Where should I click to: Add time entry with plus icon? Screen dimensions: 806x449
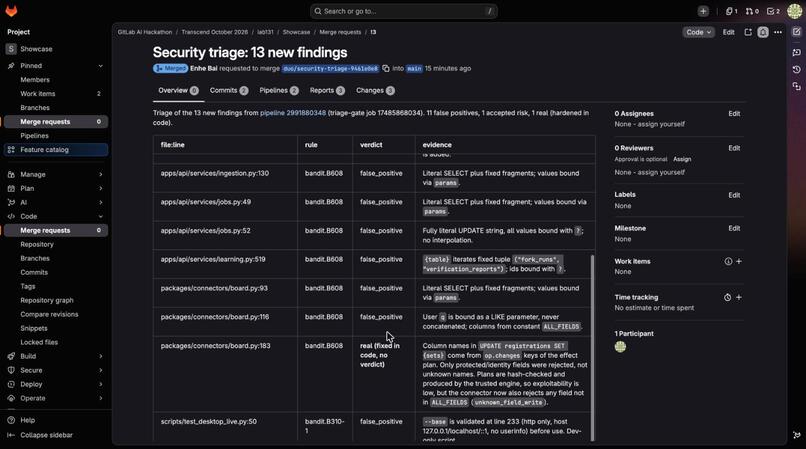(739, 297)
